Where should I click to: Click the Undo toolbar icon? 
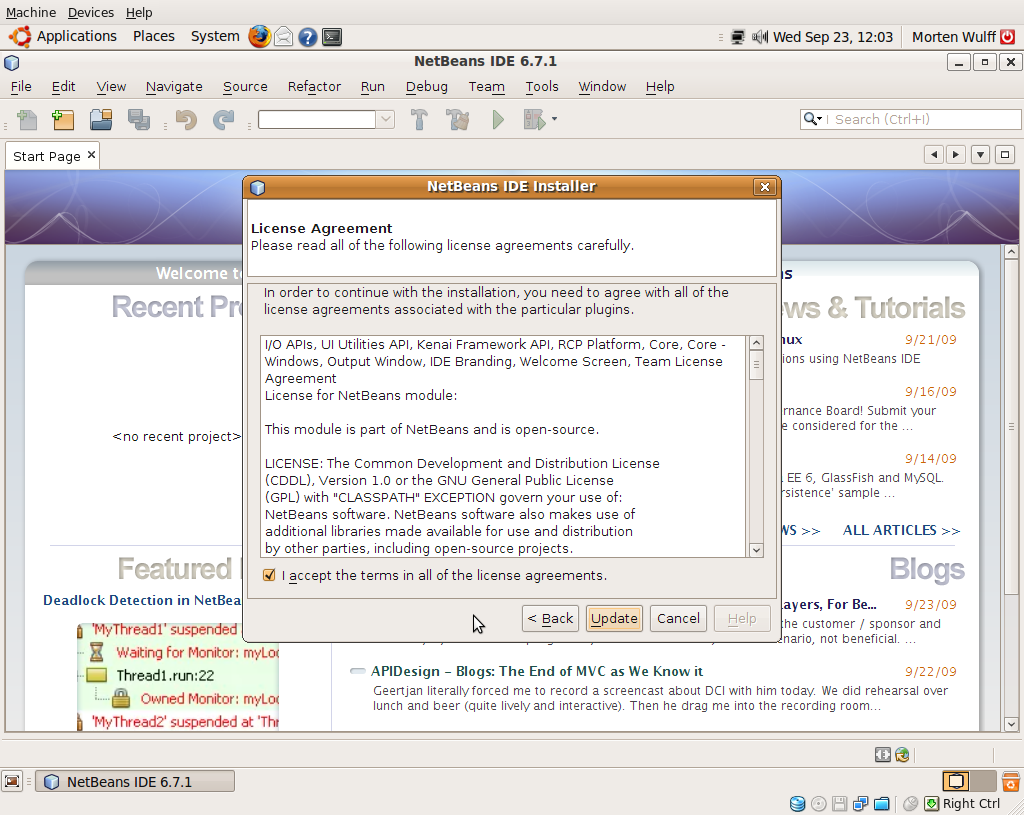186,120
